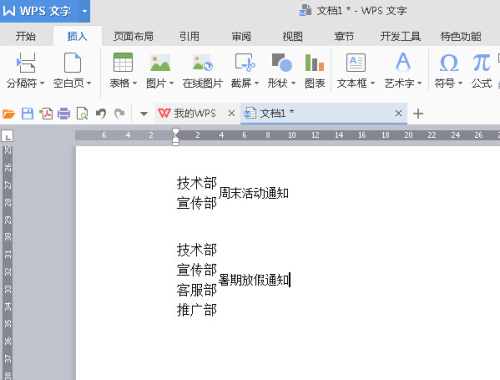Expand the 截屏 dropdown arrow
The height and width of the screenshot is (380, 500).
tap(257, 83)
